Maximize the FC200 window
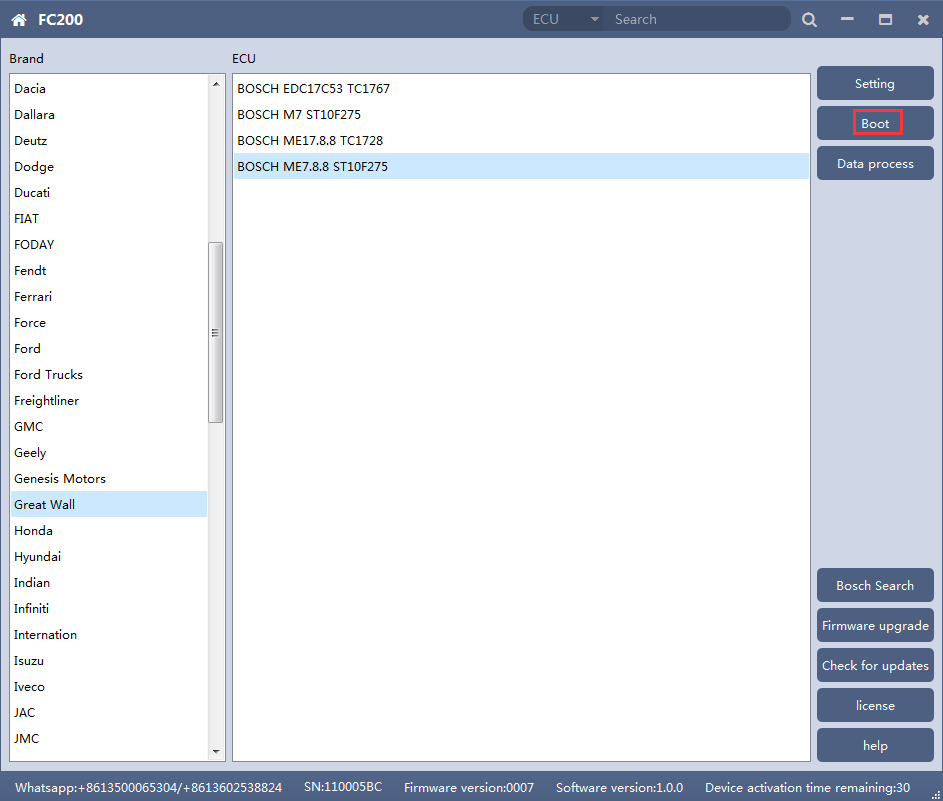The image size is (943, 801). pos(885,20)
